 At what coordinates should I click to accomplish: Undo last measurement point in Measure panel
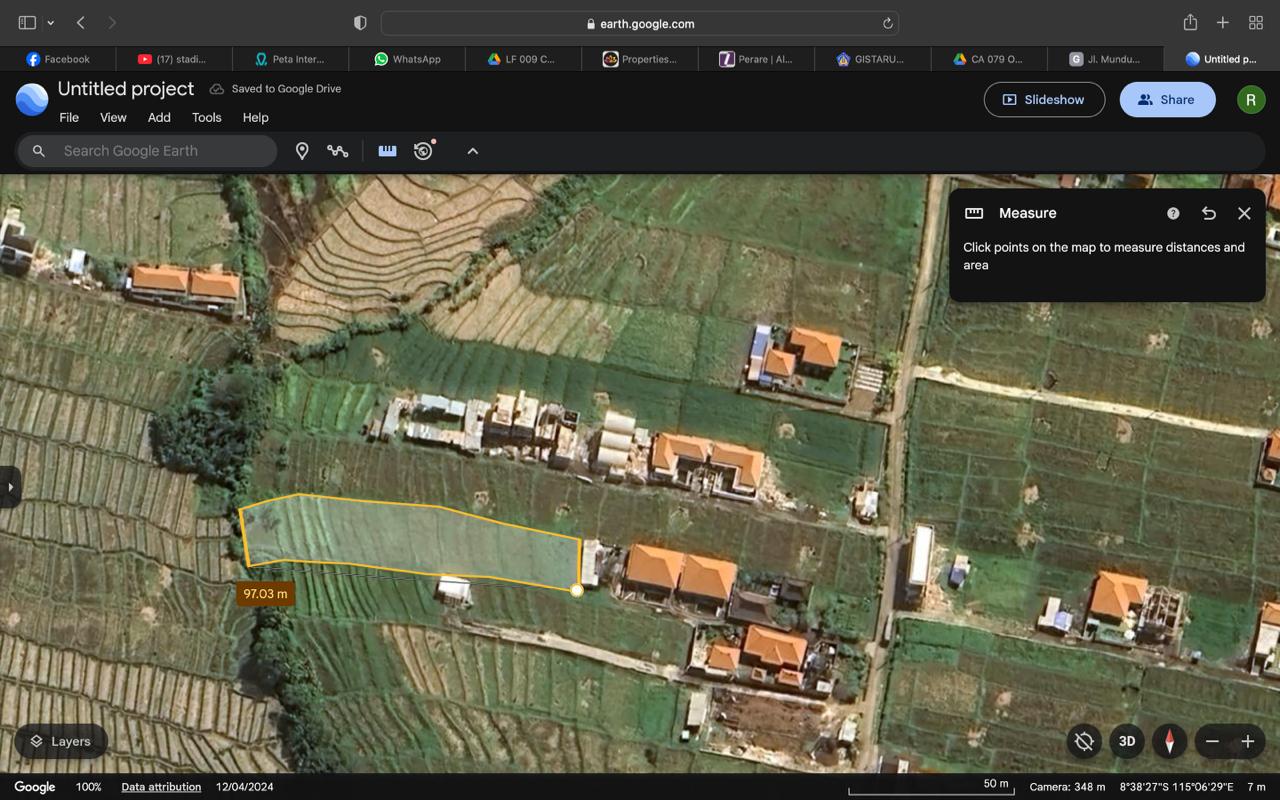(1208, 213)
